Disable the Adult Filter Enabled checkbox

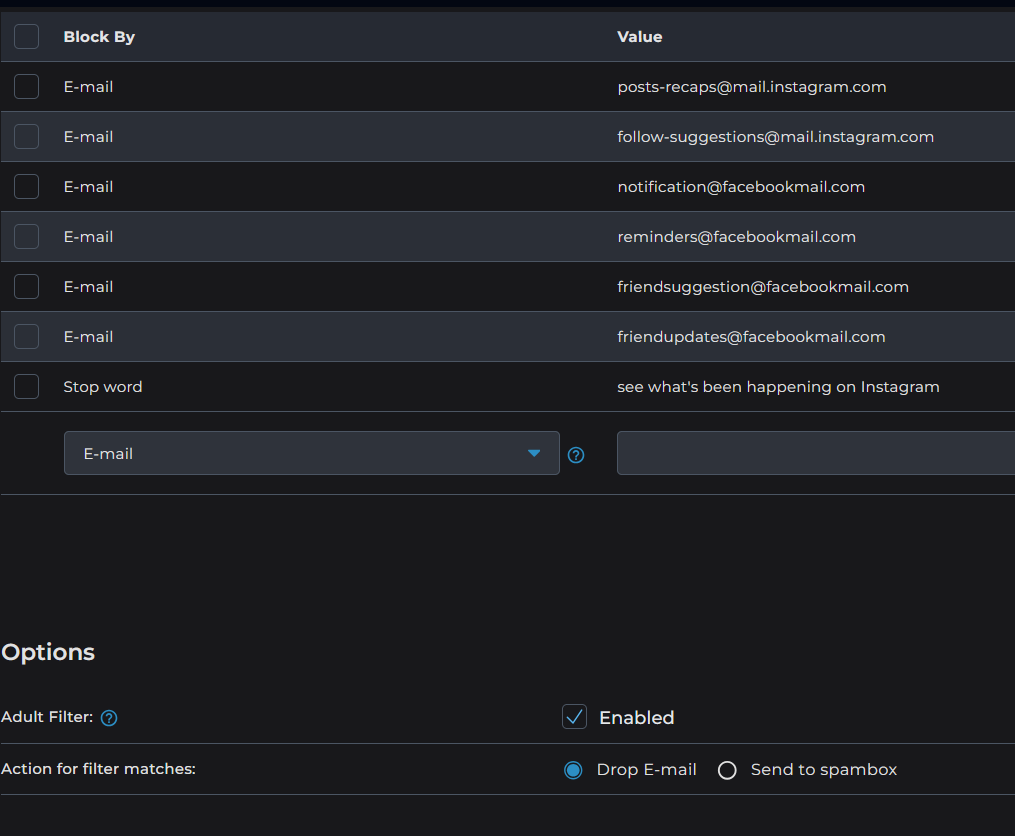point(574,717)
